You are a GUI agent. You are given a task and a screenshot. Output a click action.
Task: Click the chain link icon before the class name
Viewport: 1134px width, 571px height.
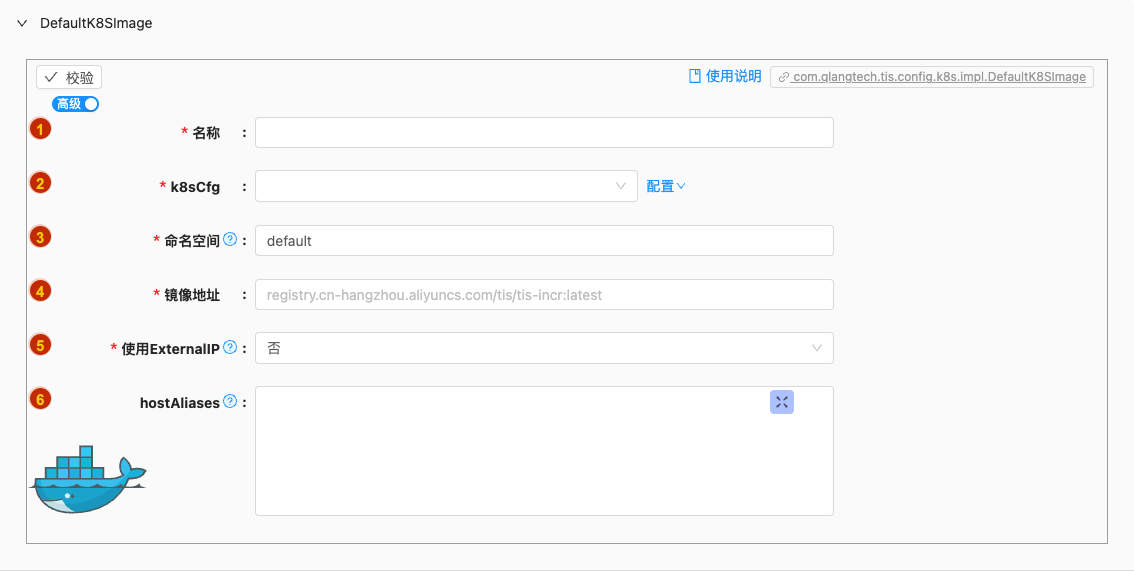tap(783, 77)
